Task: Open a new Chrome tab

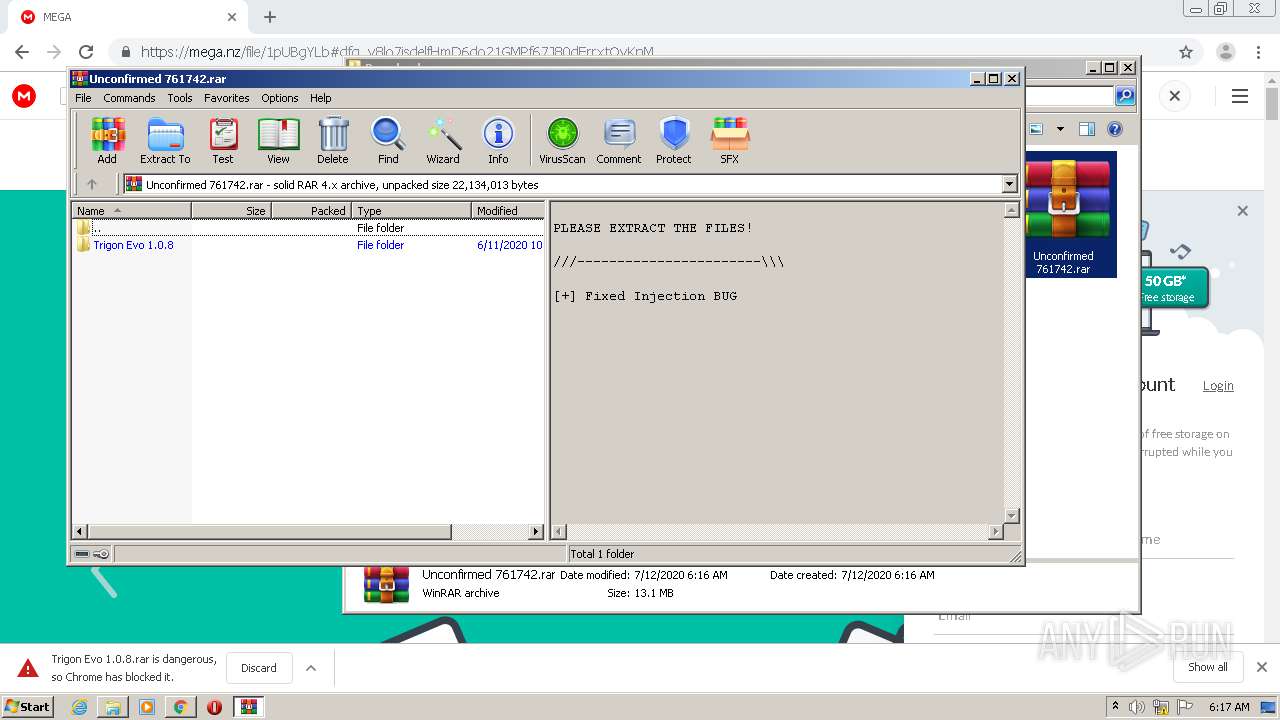Action: pyautogui.click(x=269, y=17)
